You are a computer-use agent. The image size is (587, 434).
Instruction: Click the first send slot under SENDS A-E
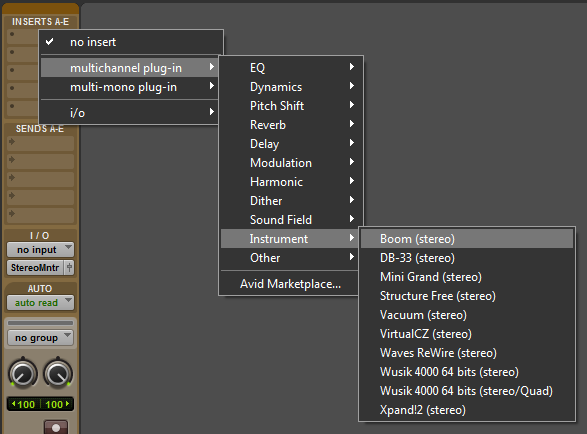40,143
